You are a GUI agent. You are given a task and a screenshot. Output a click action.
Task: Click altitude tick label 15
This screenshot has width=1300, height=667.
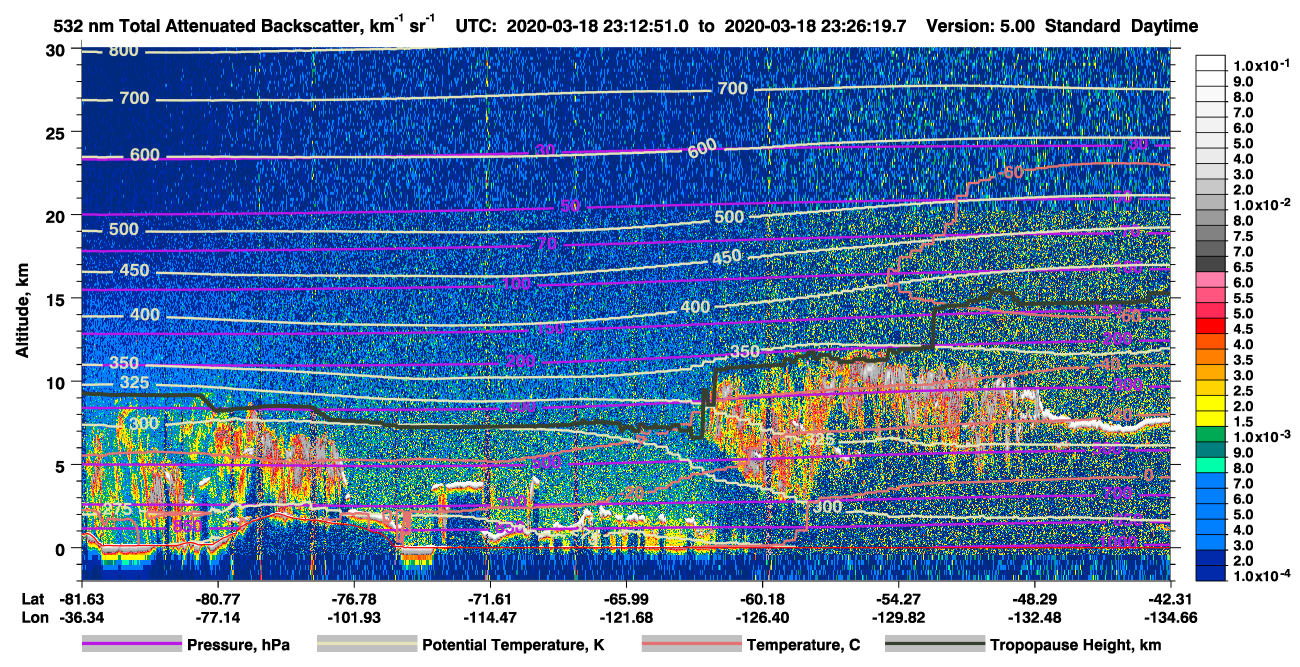[x=57, y=298]
